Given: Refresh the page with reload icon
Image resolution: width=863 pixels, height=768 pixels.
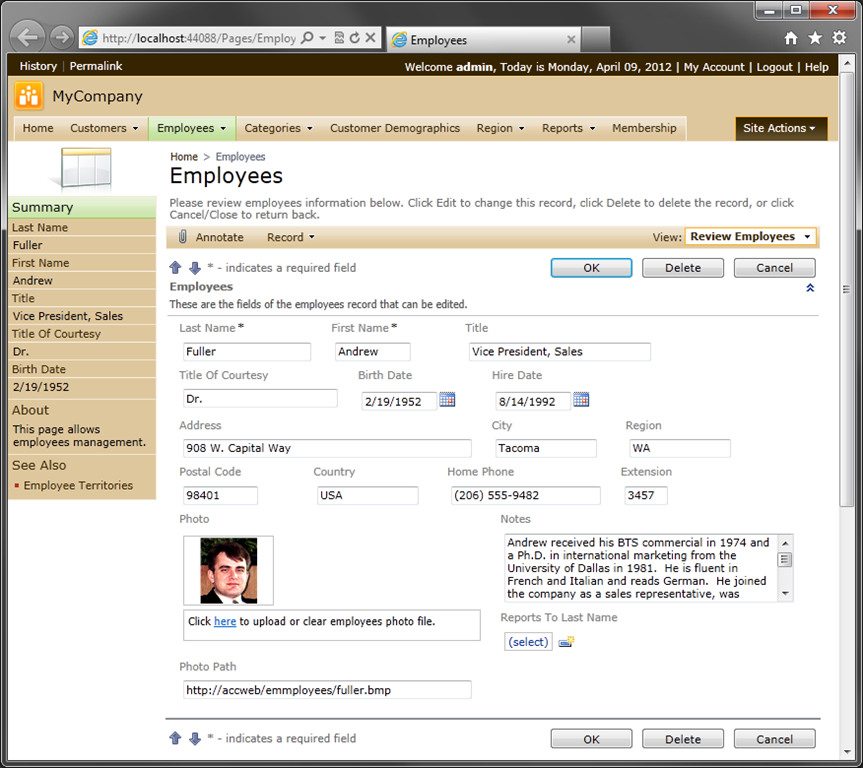Looking at the screenshot, I should (355, 37).
